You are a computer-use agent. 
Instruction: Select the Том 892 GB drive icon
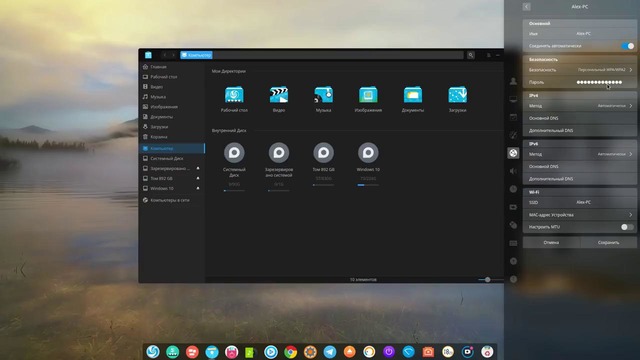pos(323,153)
